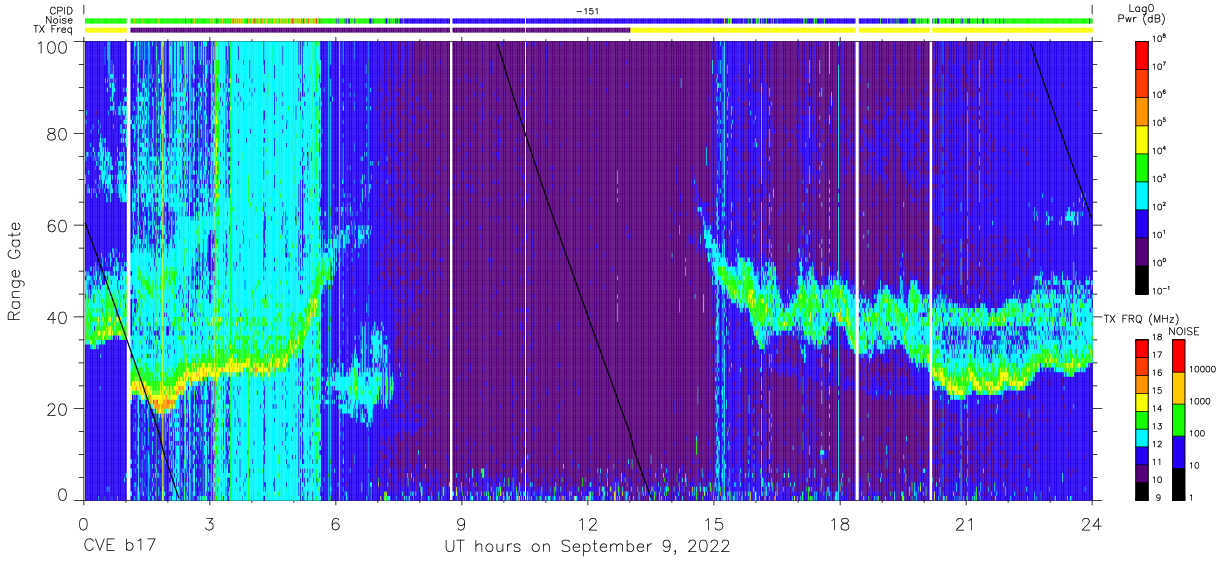1228x567 pixels.
Task: Click the 20 tick label on Range Gate axis
Action: [58, 408]
